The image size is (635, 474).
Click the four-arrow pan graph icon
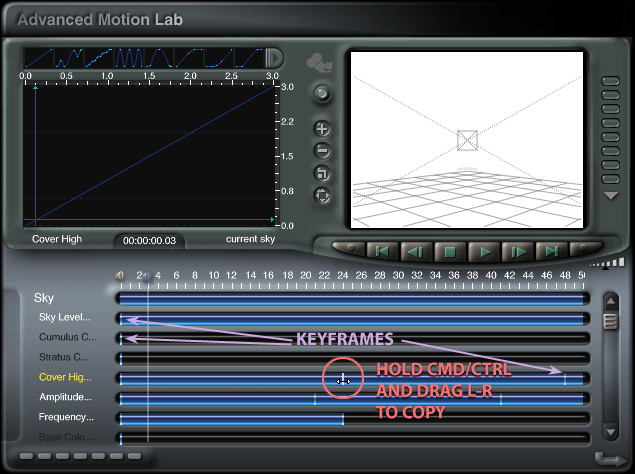(322, 196)
